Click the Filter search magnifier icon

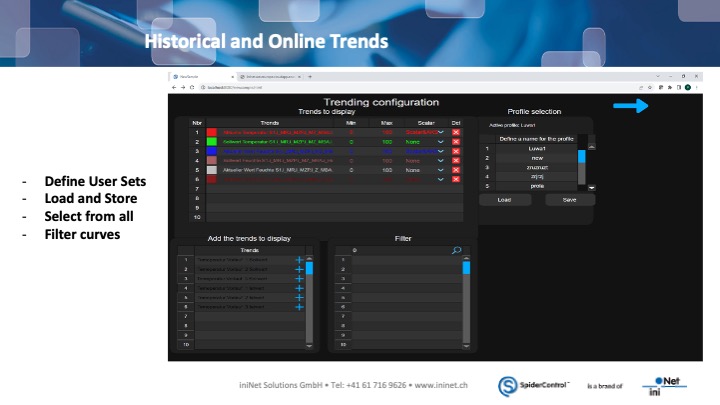456,250
